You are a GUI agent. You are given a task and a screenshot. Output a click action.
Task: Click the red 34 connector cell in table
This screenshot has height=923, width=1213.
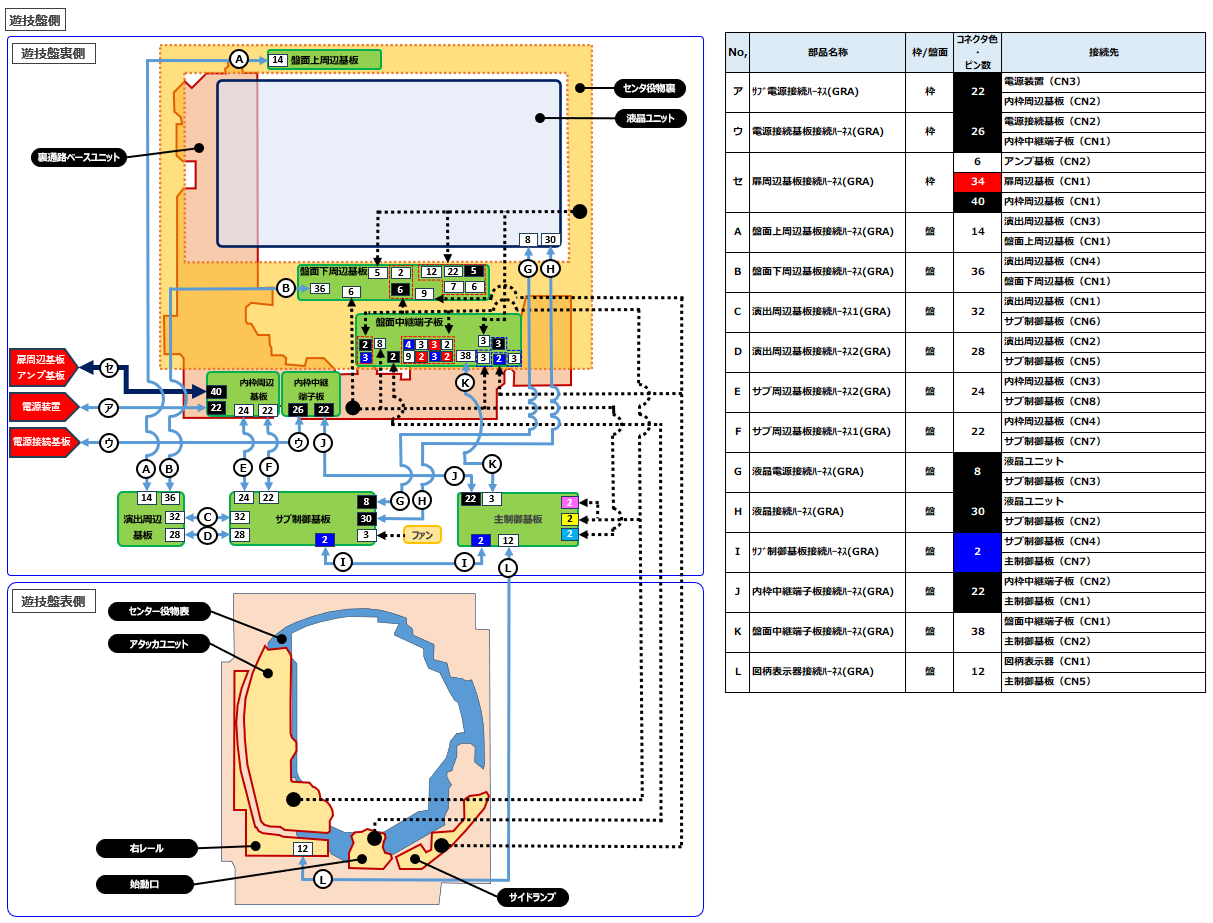(977, 181)
